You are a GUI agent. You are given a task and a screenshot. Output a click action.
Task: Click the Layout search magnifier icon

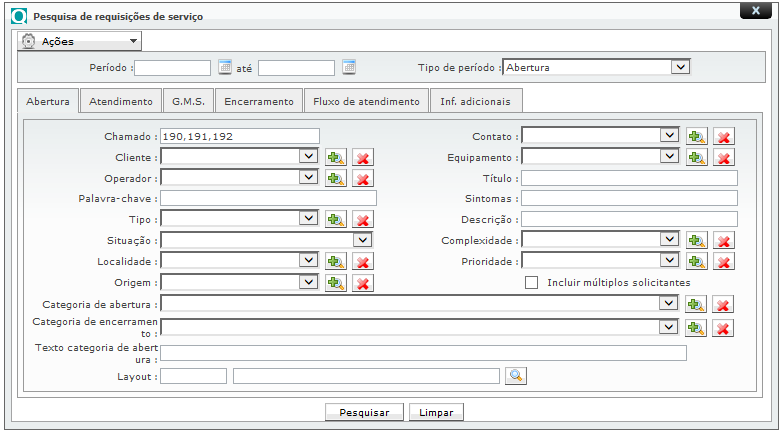[x=516, y=376]
